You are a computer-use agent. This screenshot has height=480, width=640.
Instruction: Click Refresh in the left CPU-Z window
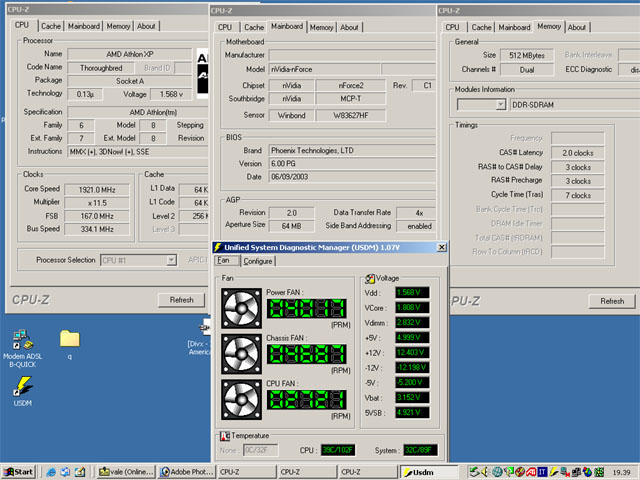[182, 300]
